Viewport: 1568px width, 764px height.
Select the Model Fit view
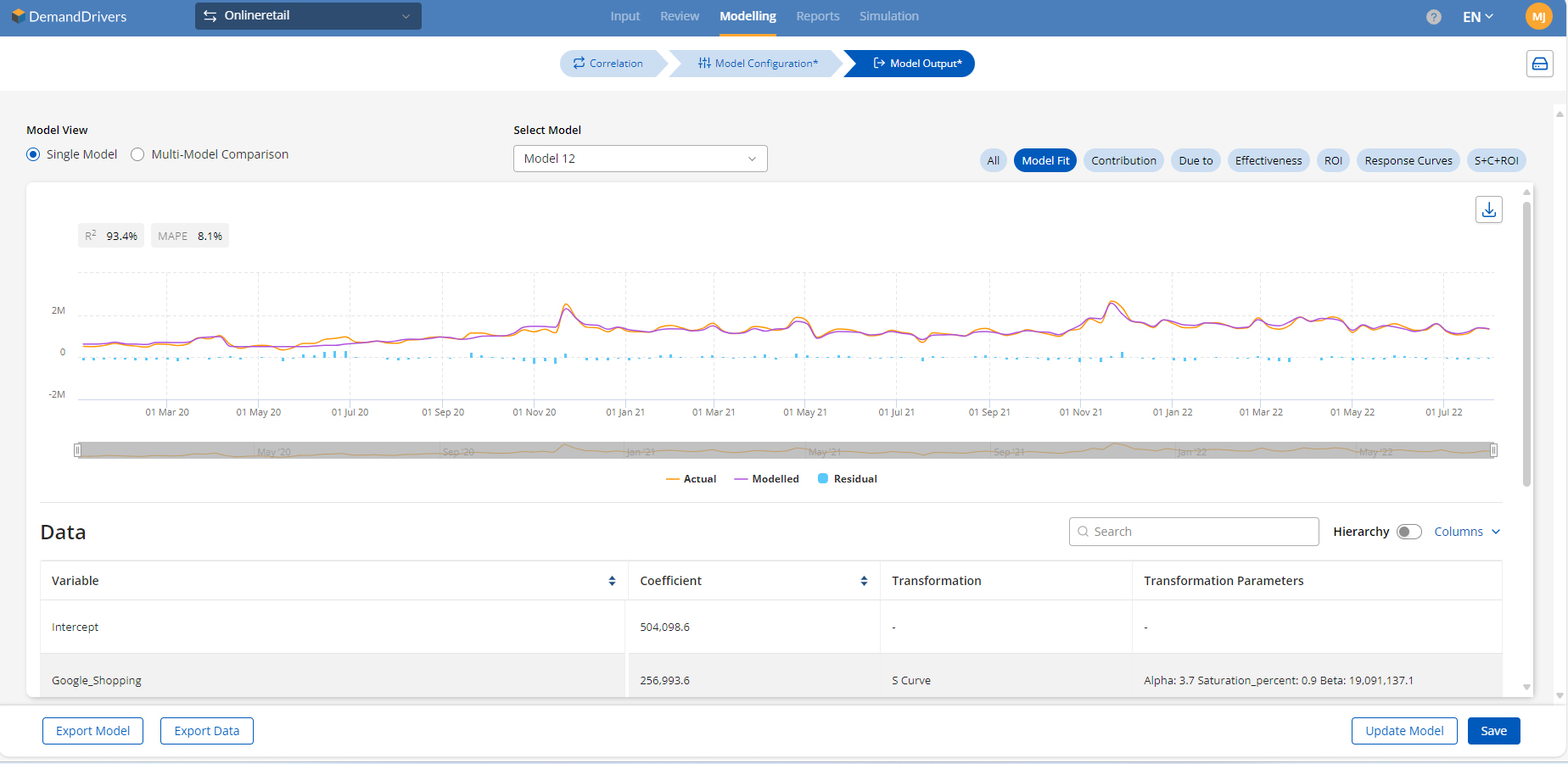(1045, 160)
